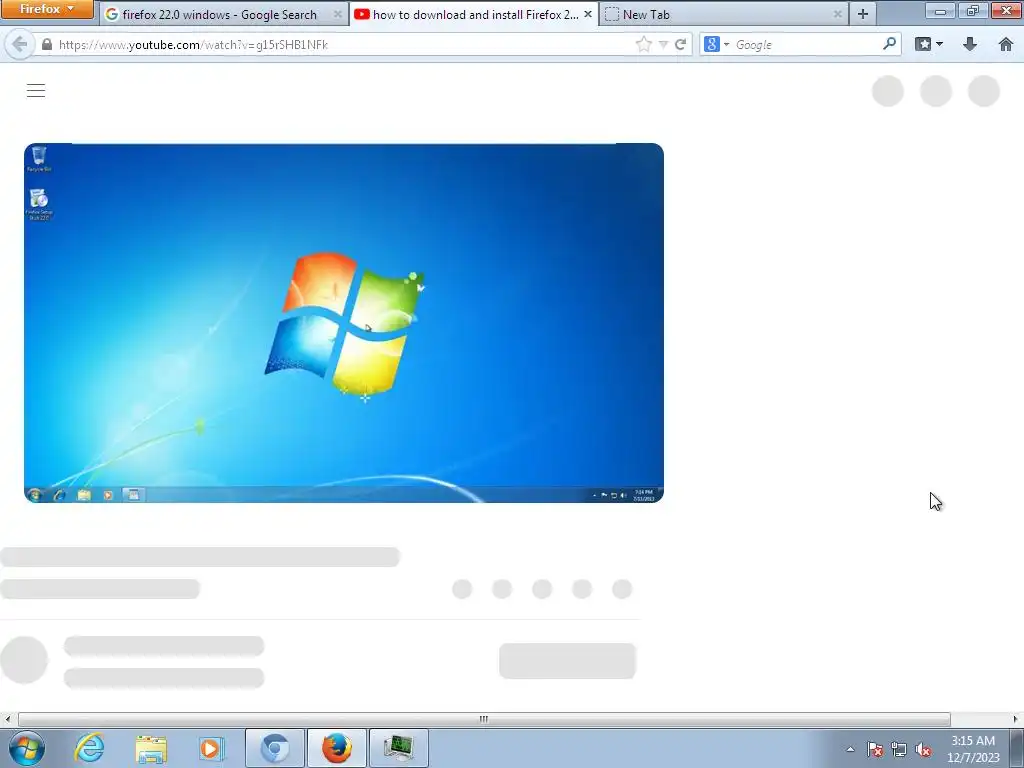The height and width of the screenshot is (768, 1024).
Task: Open Windows Media Player from taskbar
Action: tap(212, 748)
